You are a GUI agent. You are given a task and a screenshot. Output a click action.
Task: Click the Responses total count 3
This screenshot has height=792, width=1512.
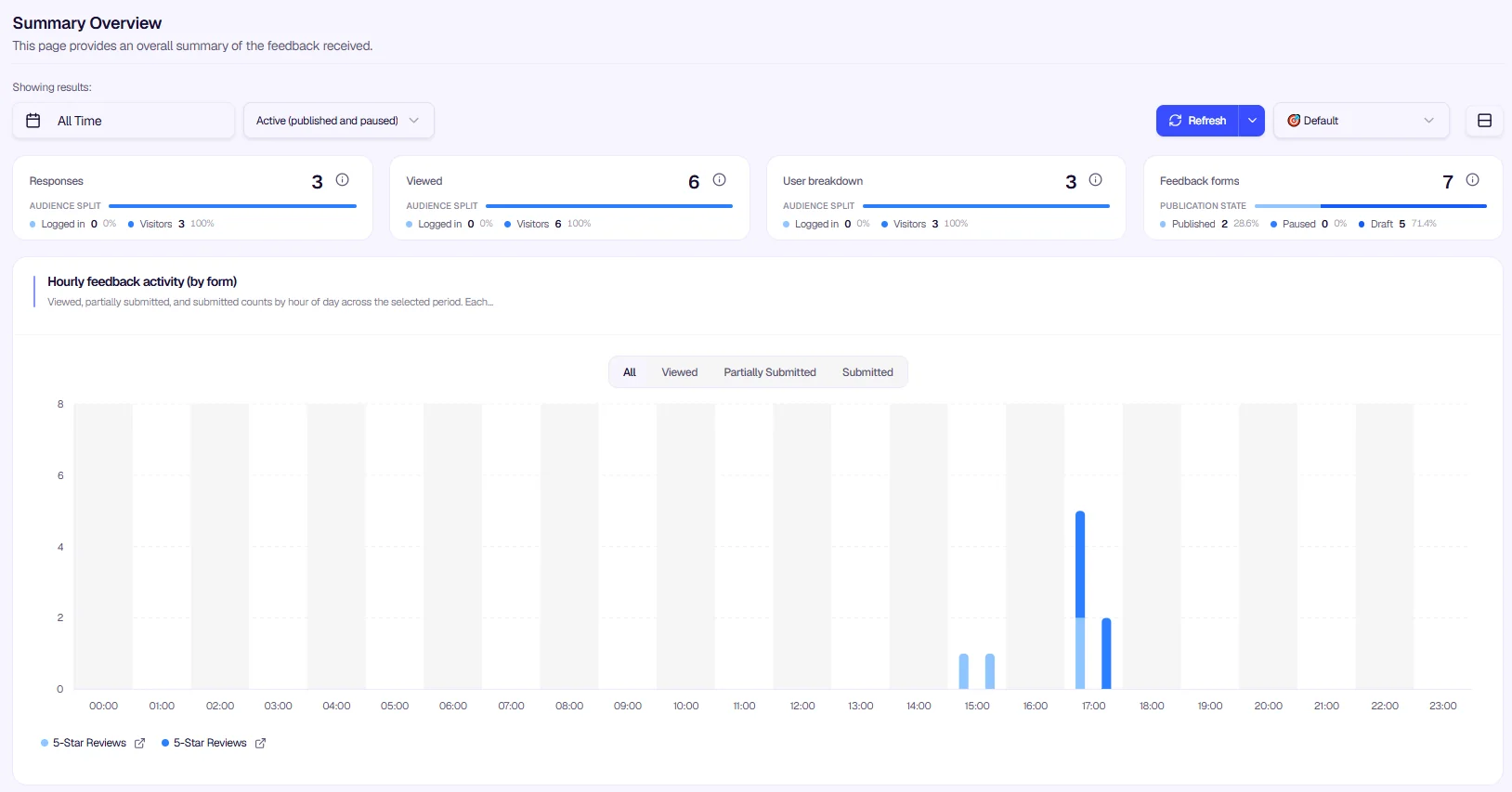click(318, 182)
